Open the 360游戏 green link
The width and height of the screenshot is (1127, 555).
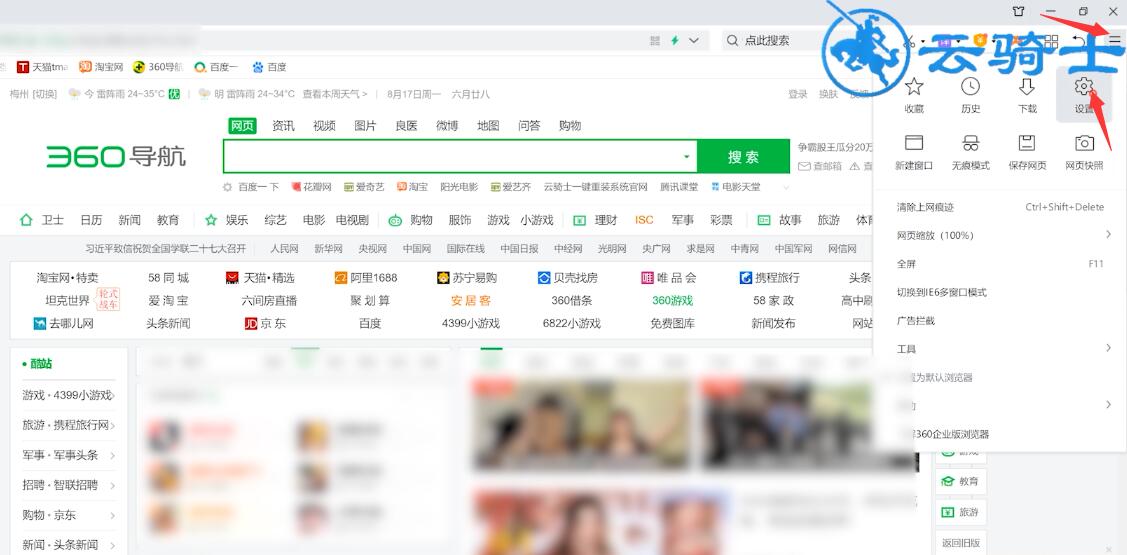pyautogui.click(x=673, y=301)
